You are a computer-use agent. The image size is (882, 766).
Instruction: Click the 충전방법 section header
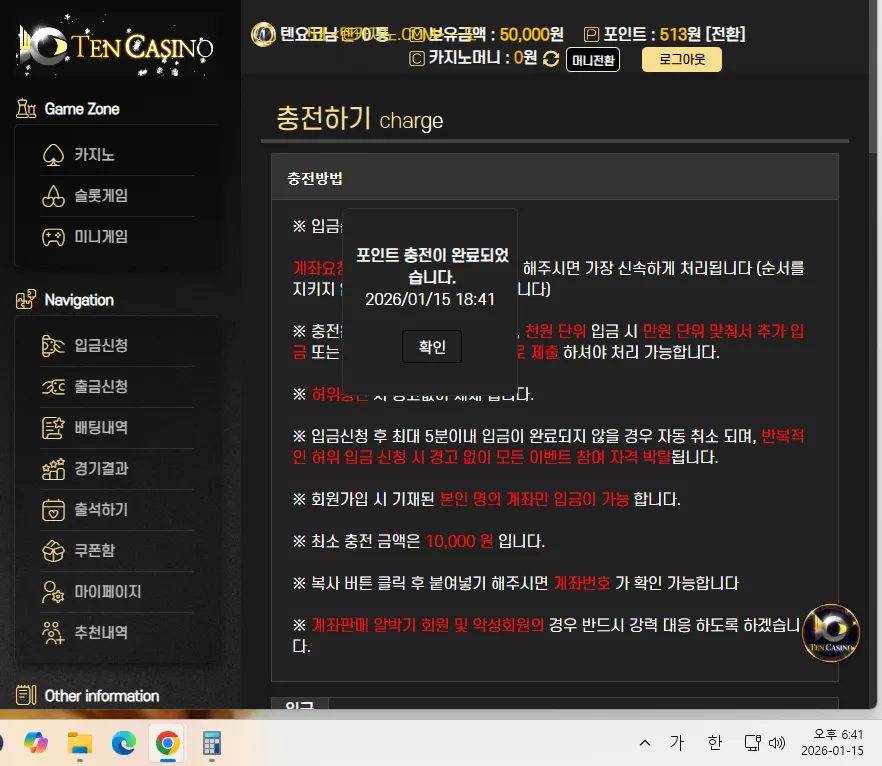(315, 178)
